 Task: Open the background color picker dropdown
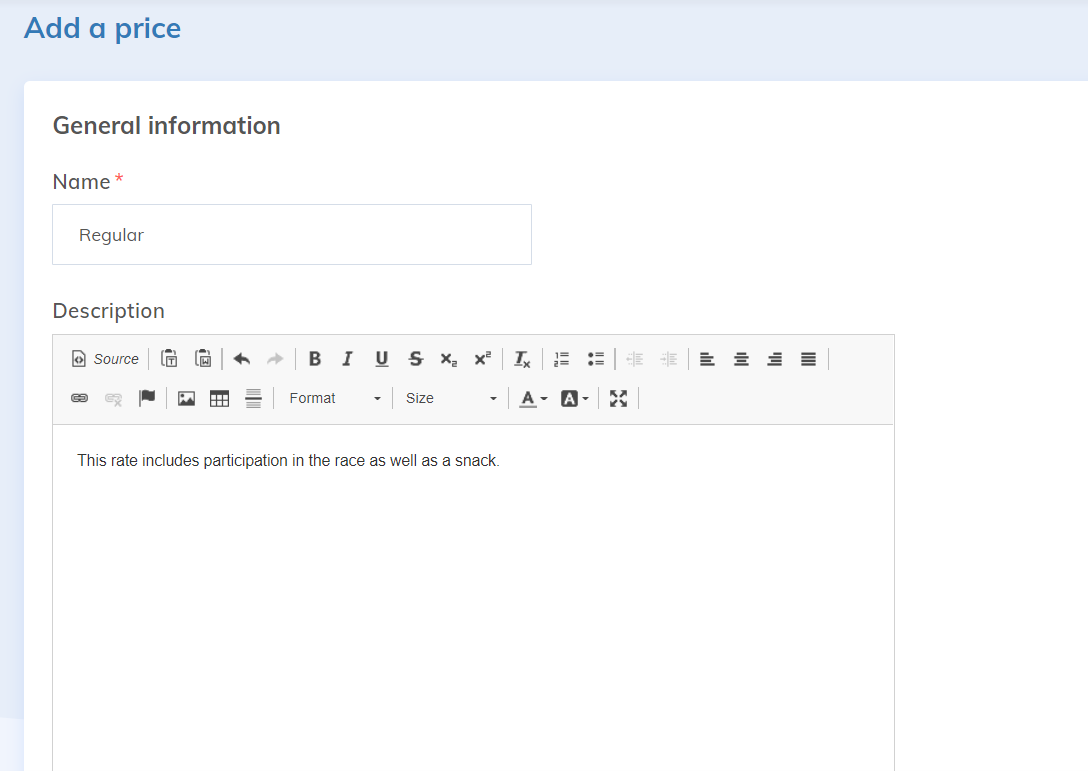coord(575,398)
